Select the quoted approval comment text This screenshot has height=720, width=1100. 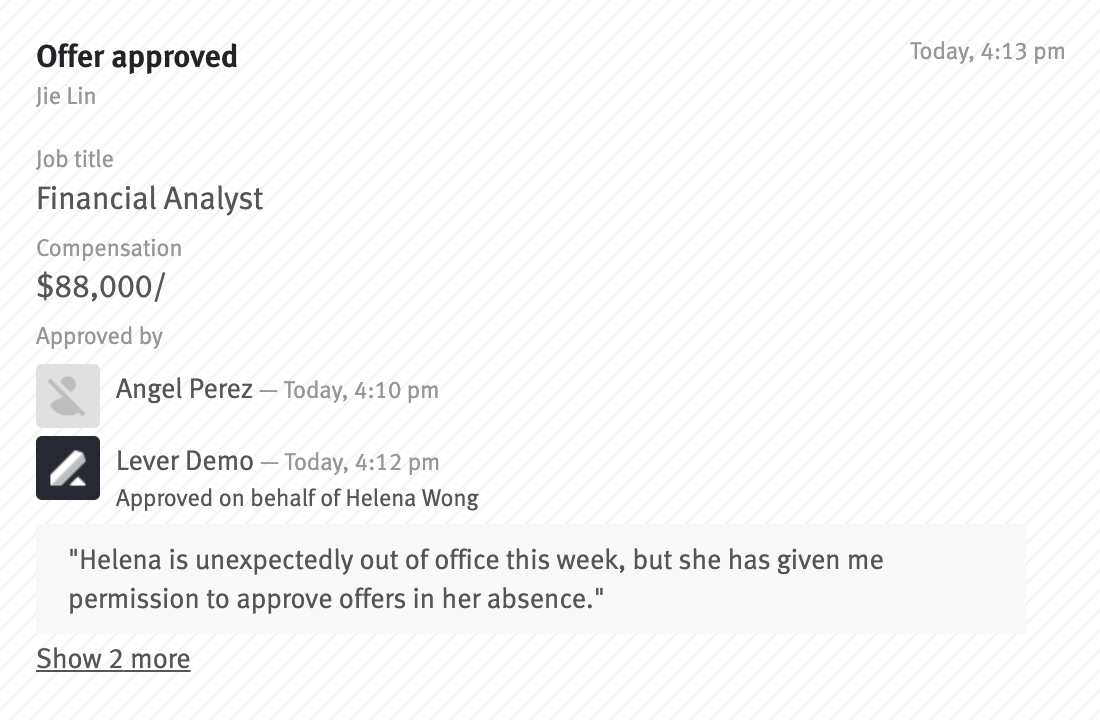tap(475, 579)
